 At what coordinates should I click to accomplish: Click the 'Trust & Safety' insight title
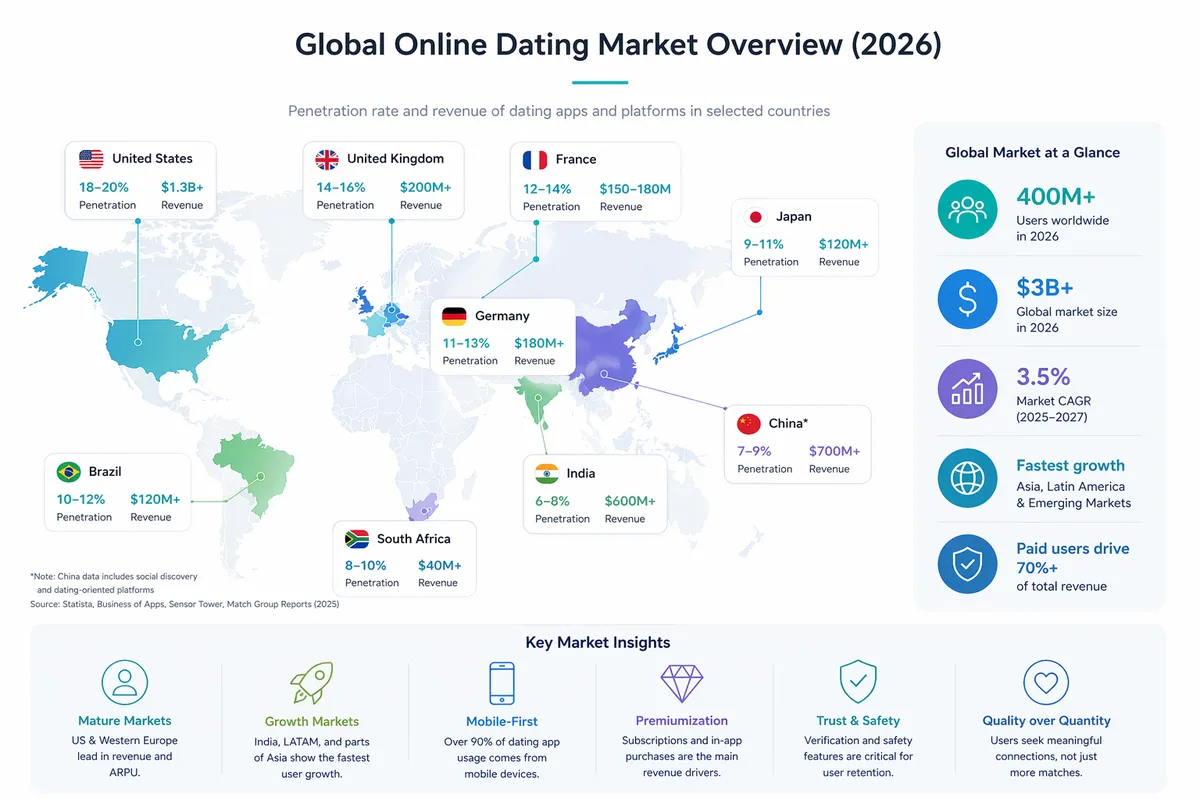pyautogui.click(x=858, y=721)
